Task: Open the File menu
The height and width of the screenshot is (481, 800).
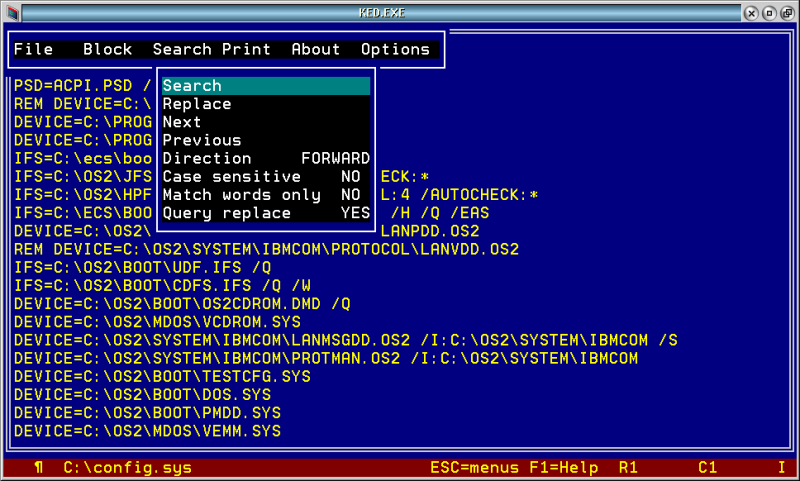Action: [x=33, y=49]
